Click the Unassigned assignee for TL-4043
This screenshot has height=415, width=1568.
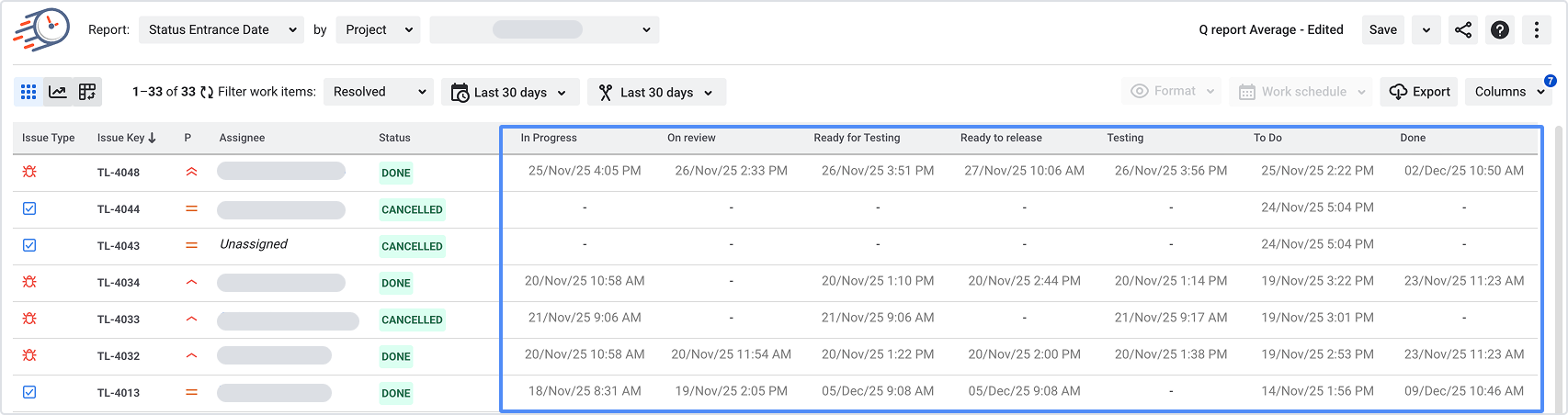tap(254, 244)
